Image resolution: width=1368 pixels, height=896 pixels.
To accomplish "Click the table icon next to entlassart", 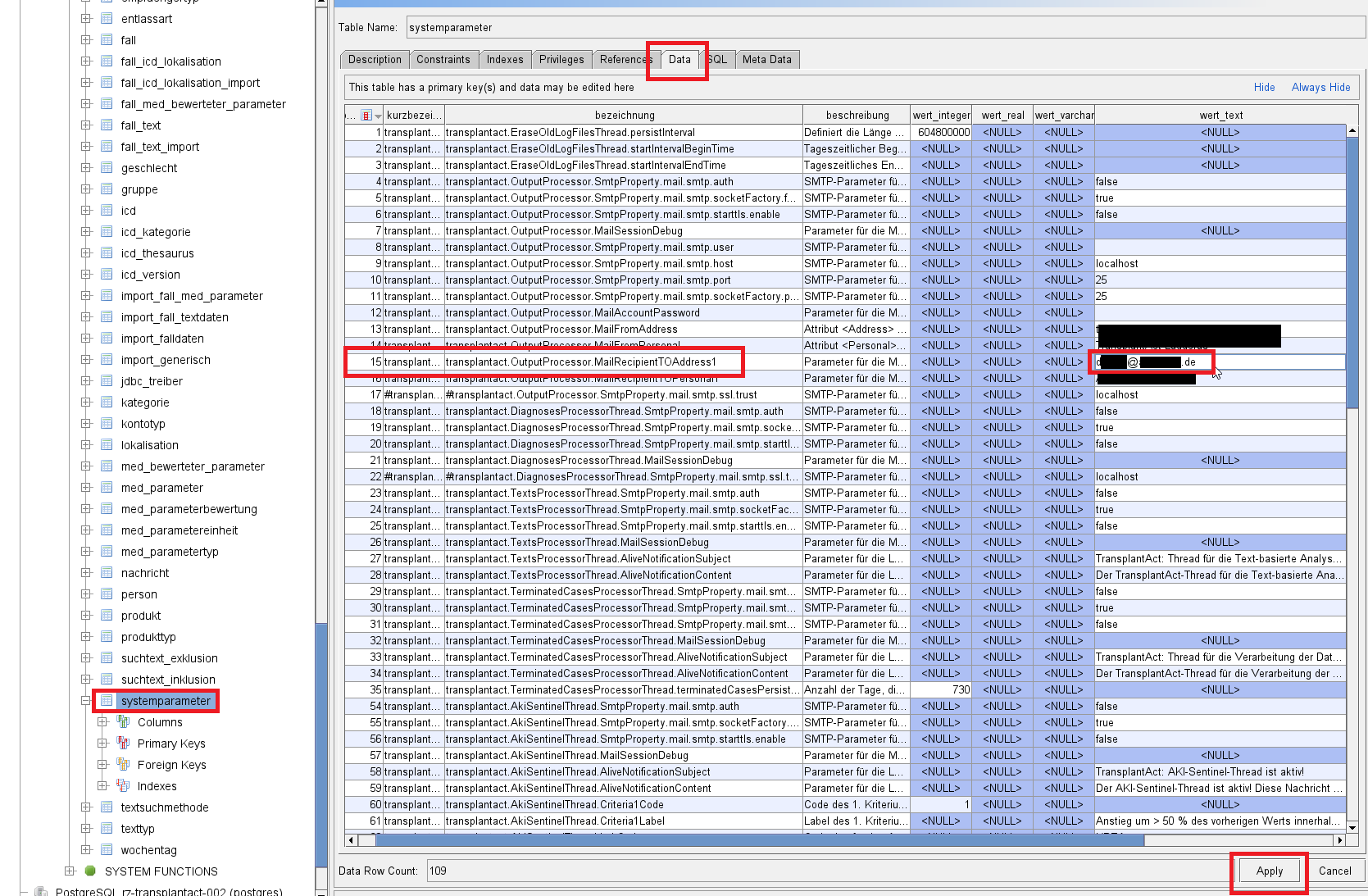I will pyautogui.click(x=107, y=19).
